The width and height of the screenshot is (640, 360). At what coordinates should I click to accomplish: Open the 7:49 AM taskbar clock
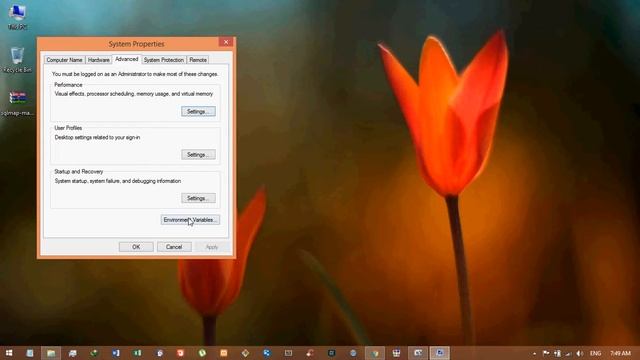[x=620, y=353]
